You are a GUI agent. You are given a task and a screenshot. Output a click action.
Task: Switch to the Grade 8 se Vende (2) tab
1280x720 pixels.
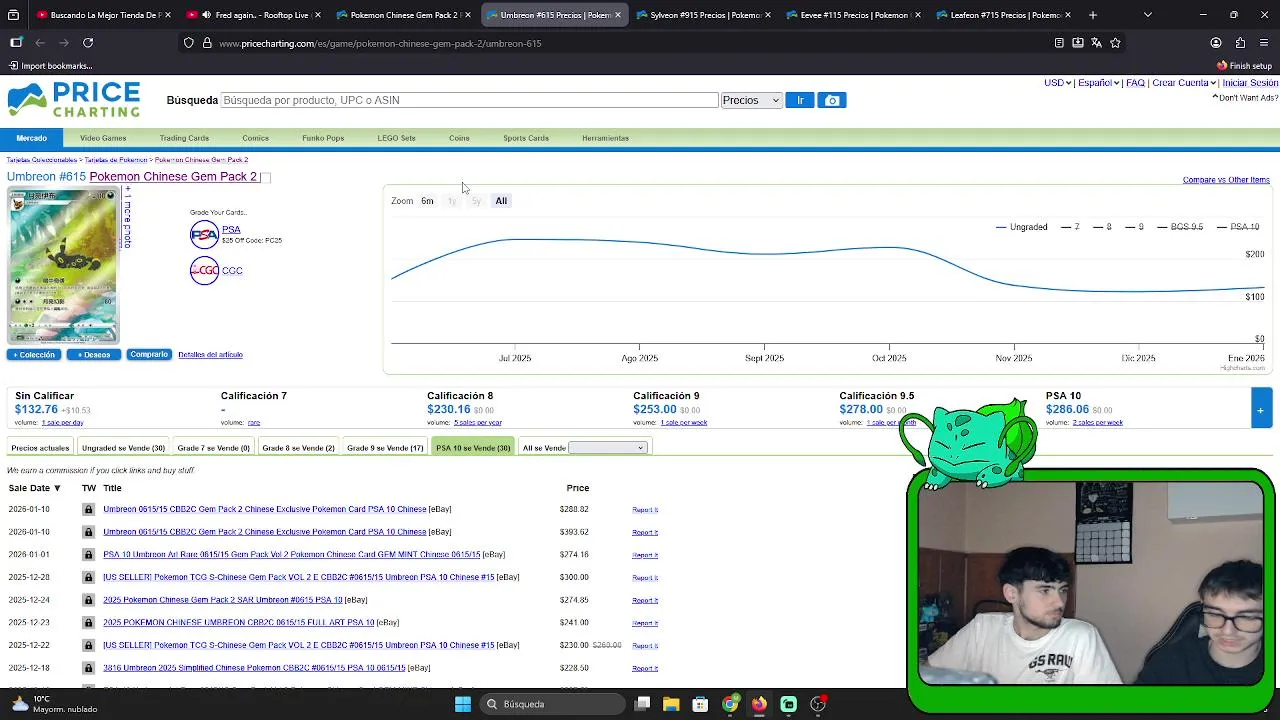(x=298, y=448)
